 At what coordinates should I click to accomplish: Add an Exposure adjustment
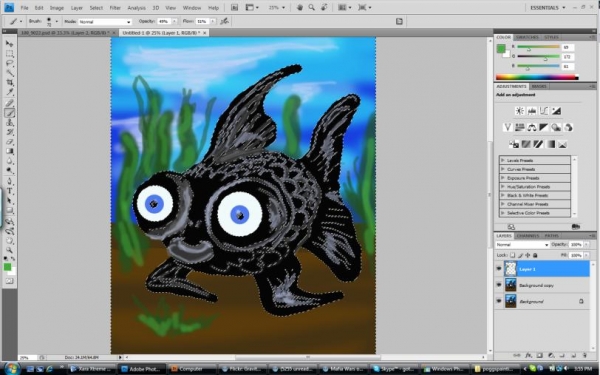coord(556,111)
